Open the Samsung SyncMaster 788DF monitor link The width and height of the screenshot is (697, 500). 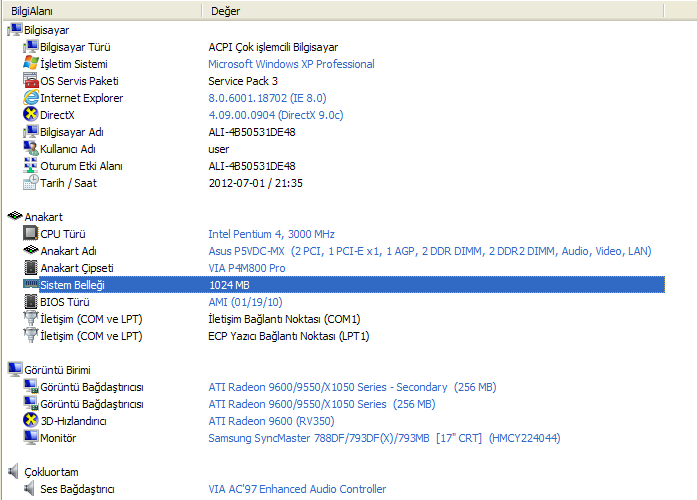(x=384, y=438)
